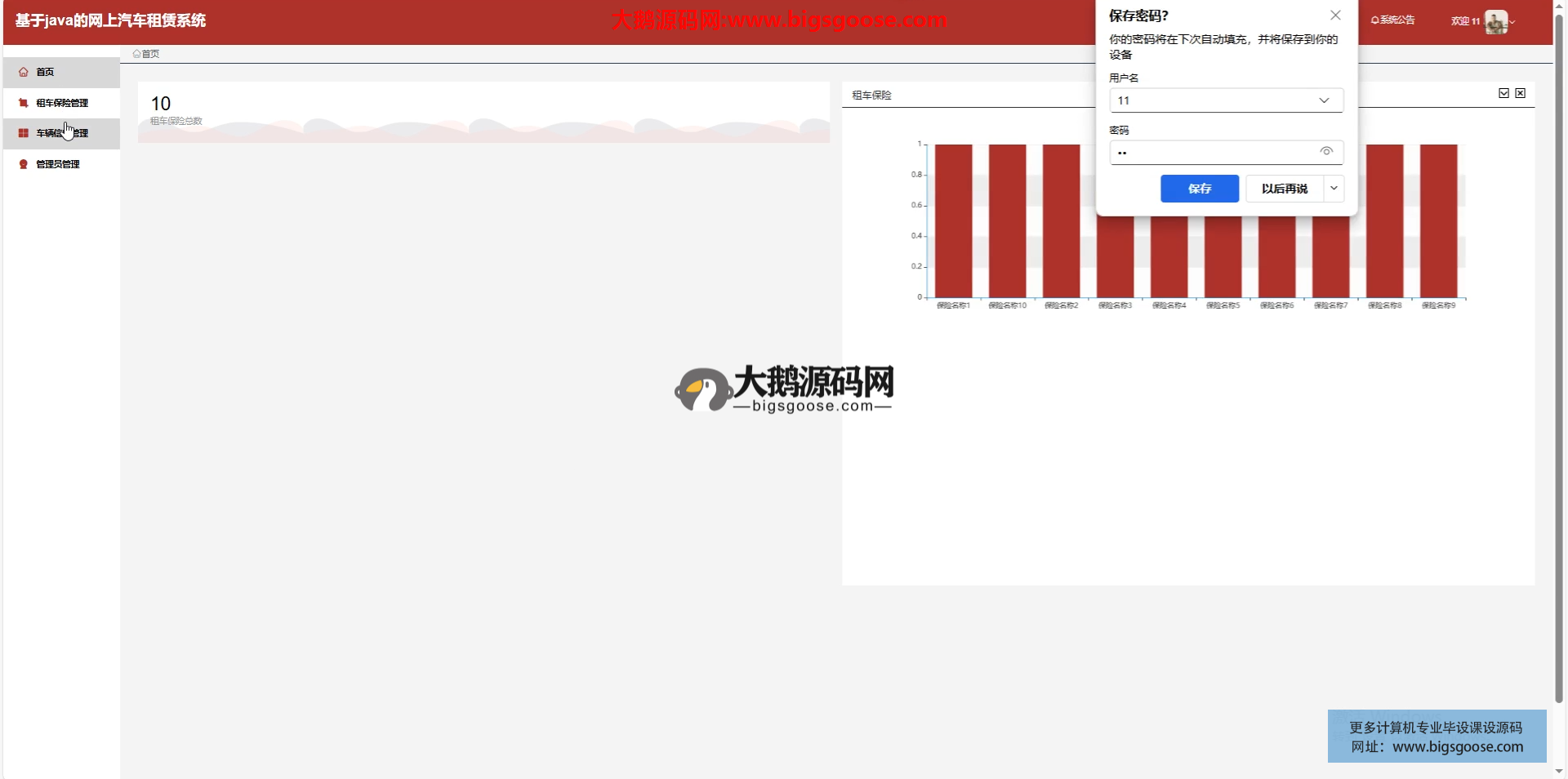The height and width of the screenshot is (779, 1568).
Task: Expand the user menu chevron beside avatar
Action: click(1512, 22)
